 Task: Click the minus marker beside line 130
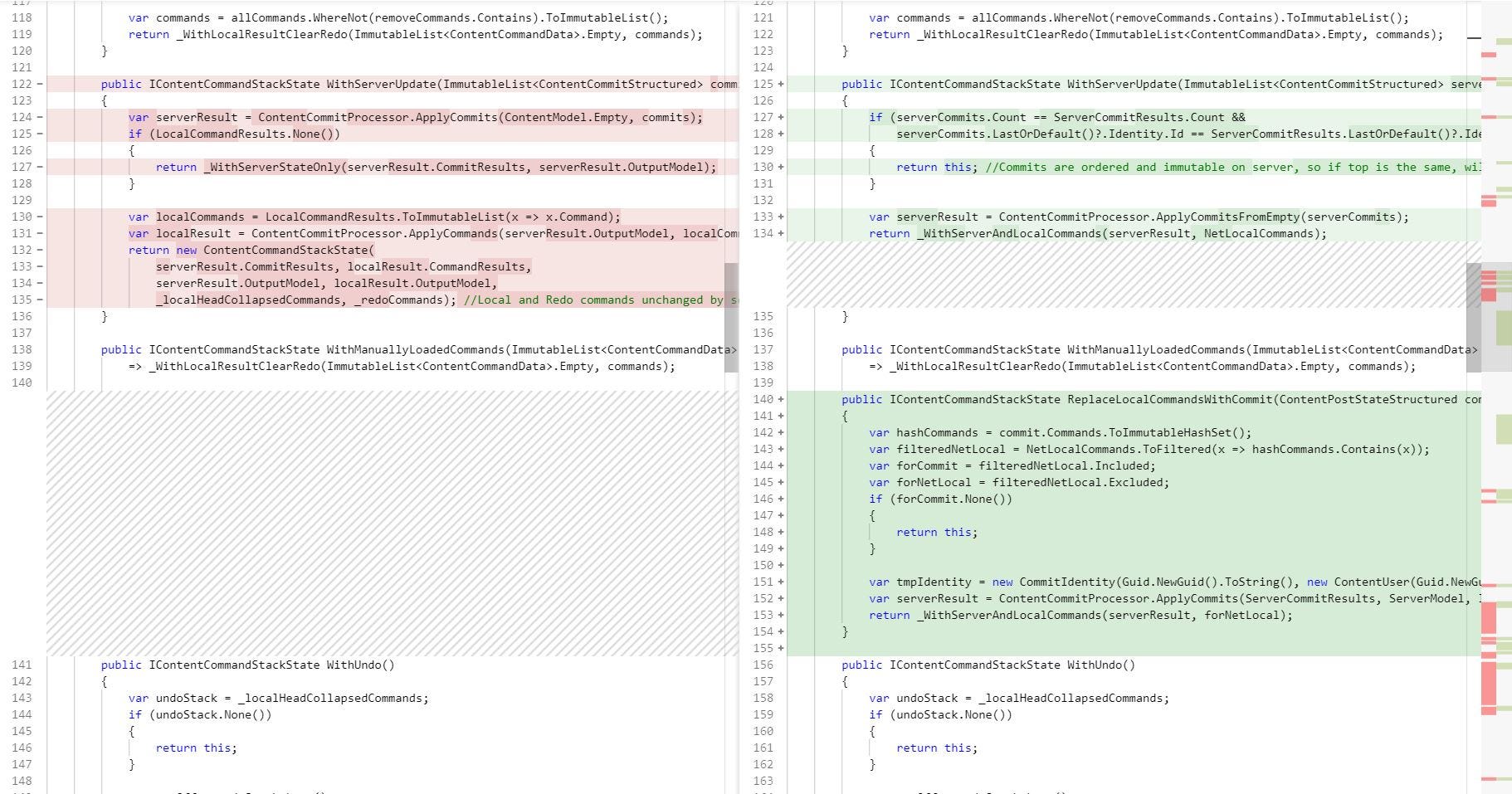click(x=40, y=217)
